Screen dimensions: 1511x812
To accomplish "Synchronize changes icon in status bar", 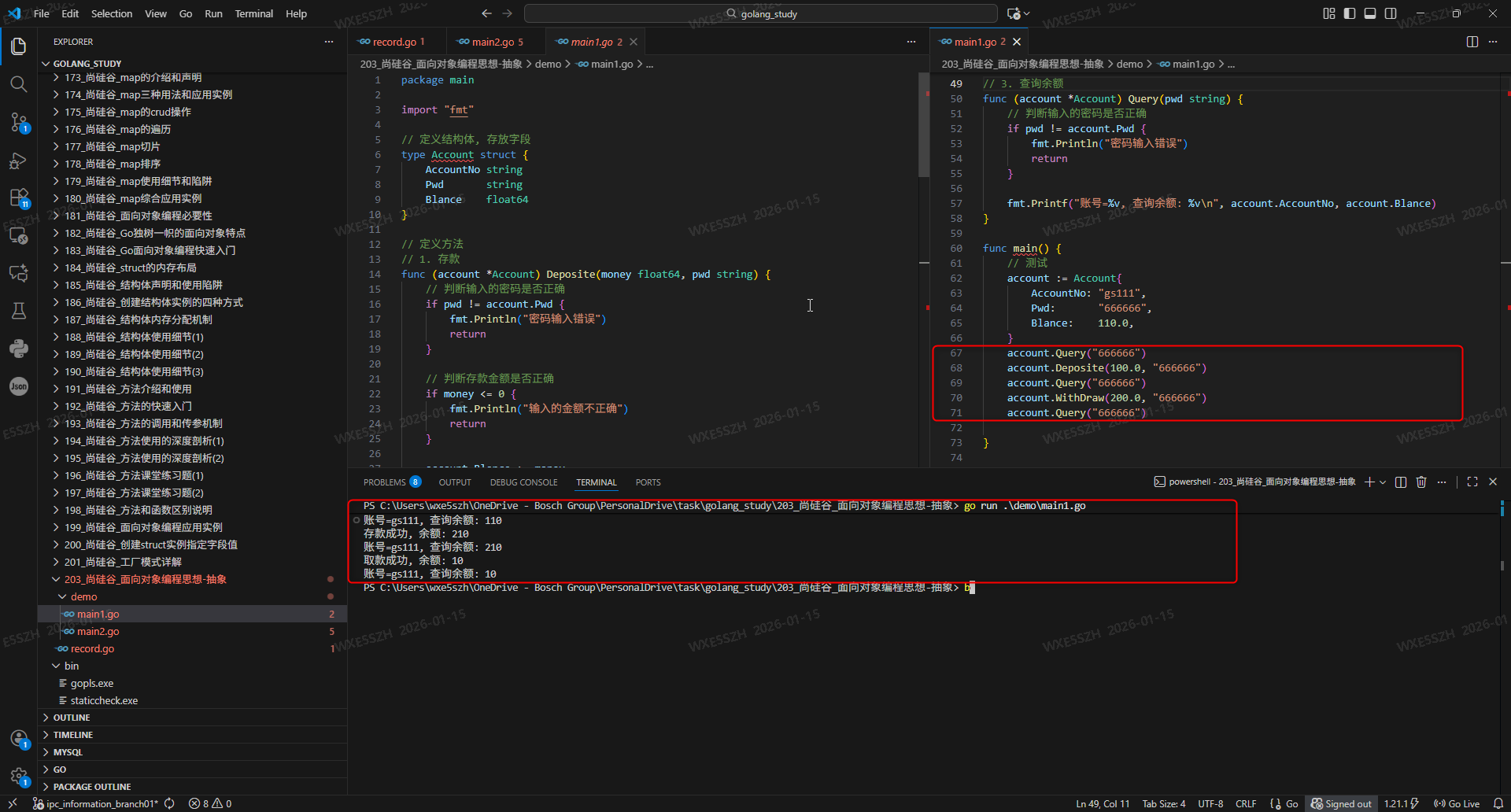I will 169,804.
